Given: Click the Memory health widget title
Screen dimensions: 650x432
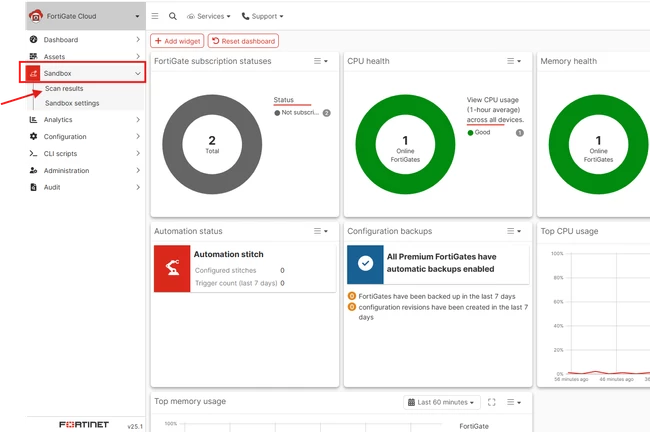Looking at the screenshot, I should [x=568, y=61].
